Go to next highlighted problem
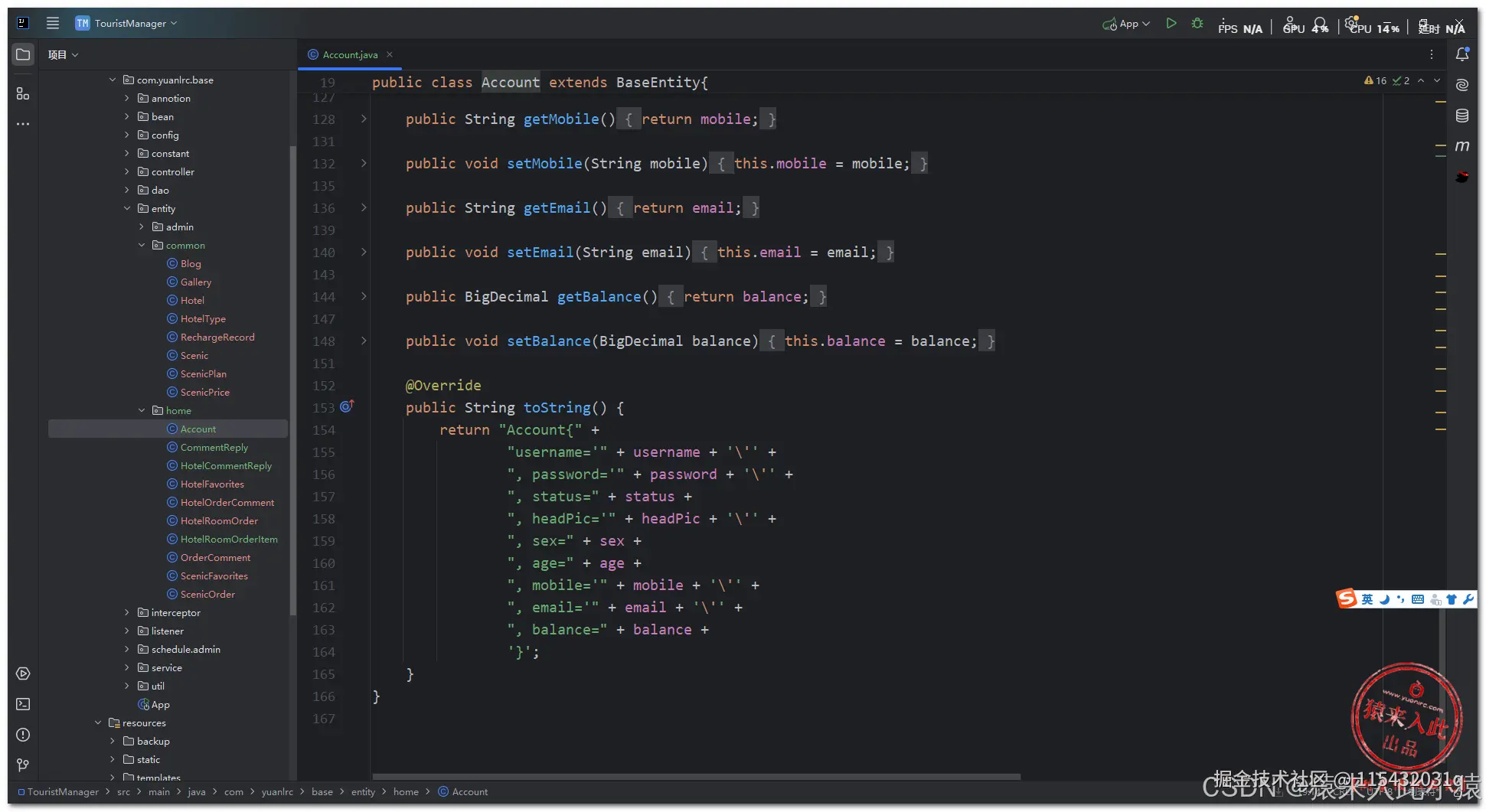The width and height of the screenshot is (1486, 812). [1437, 80]
